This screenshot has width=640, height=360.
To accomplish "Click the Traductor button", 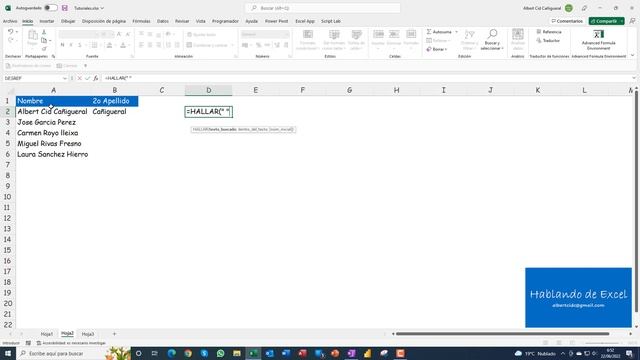I will (x=548, y=40).
